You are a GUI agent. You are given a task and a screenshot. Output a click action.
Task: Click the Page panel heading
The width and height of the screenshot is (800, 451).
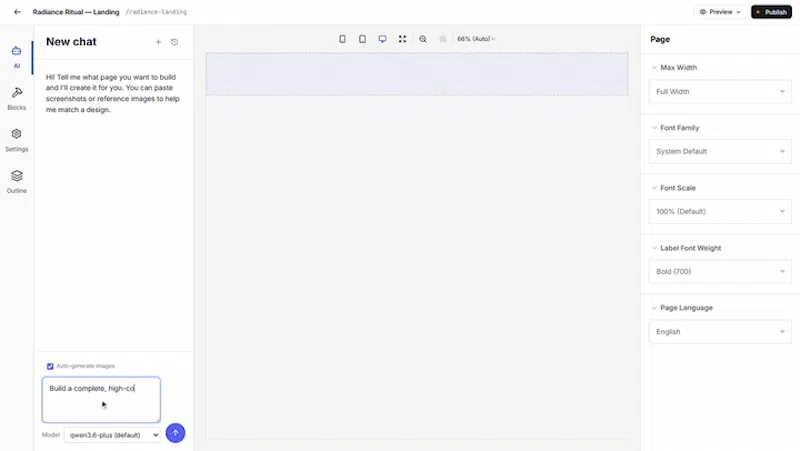[x=660, y=39]
